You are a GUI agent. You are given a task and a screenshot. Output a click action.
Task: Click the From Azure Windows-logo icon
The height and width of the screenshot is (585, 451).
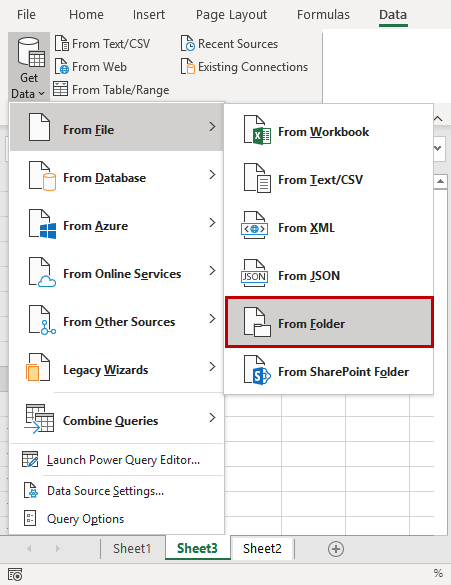click(42, 224)
